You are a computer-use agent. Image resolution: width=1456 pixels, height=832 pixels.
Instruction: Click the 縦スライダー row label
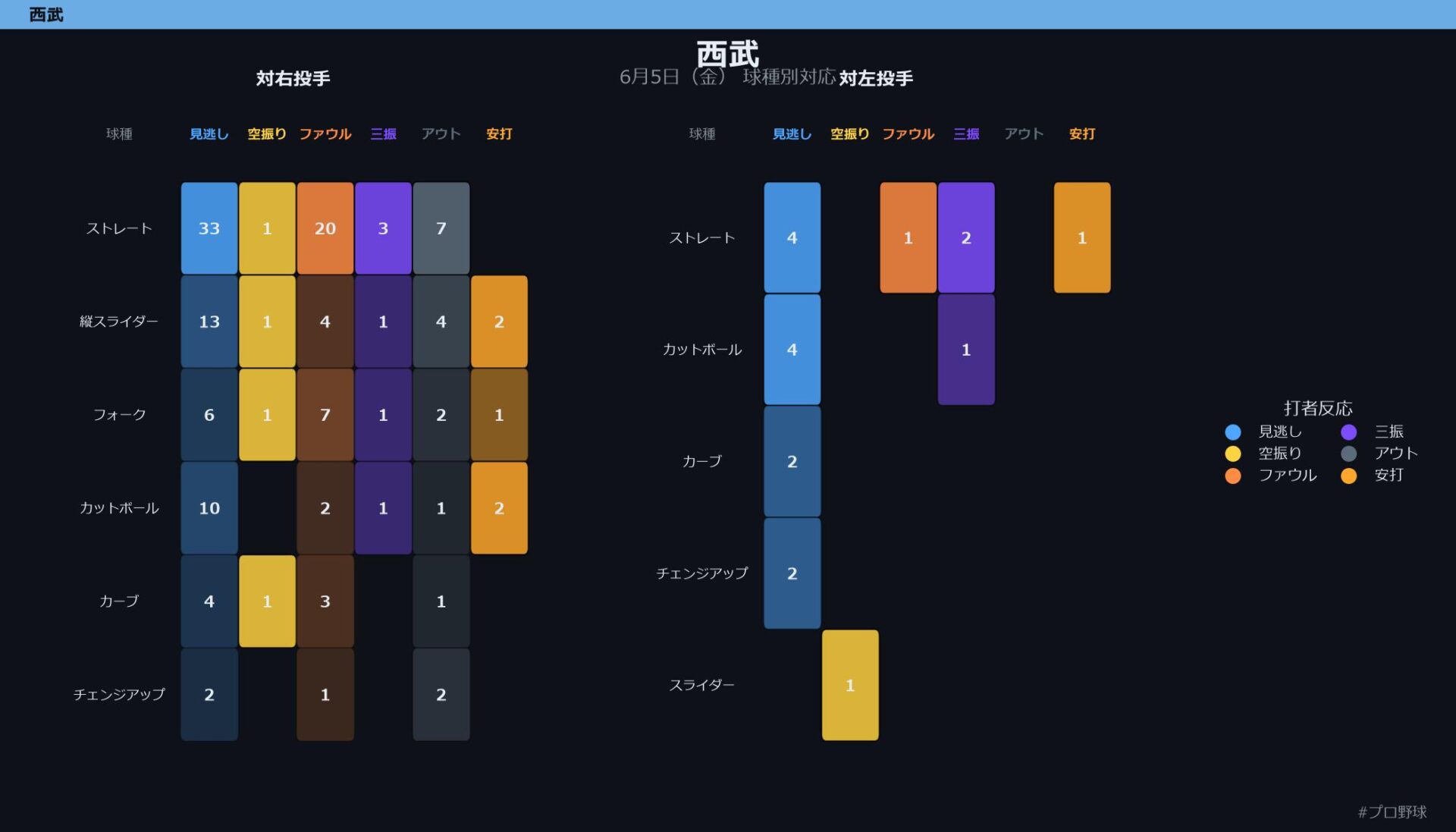(119, 322)
